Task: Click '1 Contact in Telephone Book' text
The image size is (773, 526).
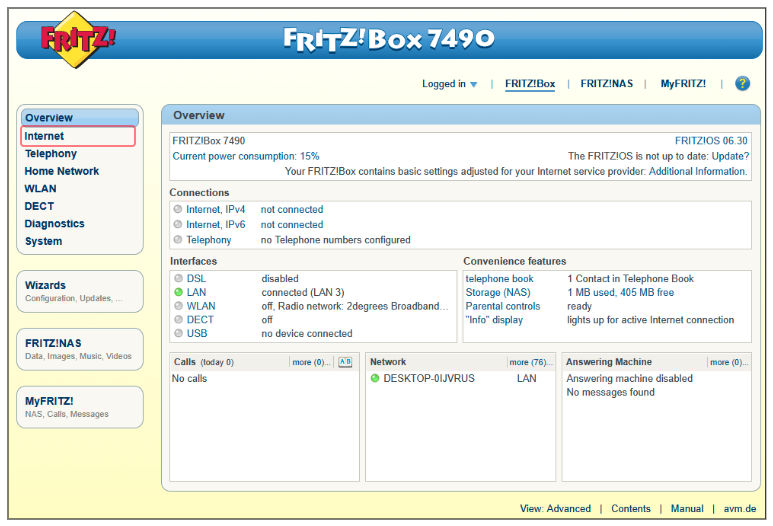Action: pyautogui.click(x=630, y=279)
